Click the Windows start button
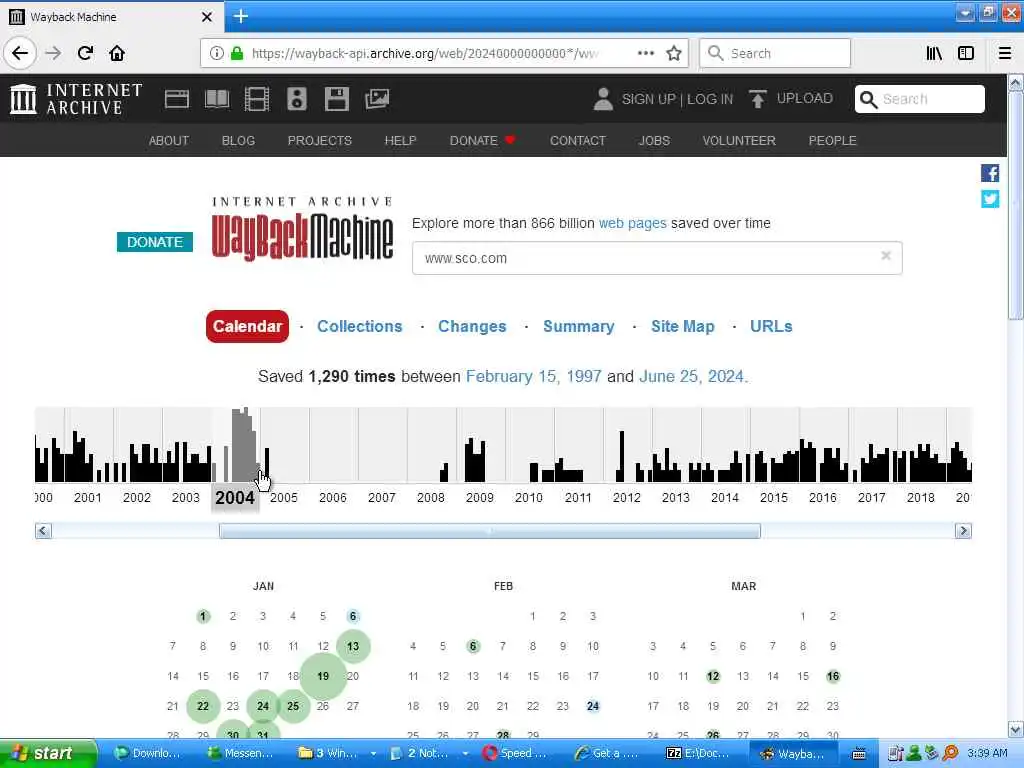Screen dimensions: 1024x768 48,753
